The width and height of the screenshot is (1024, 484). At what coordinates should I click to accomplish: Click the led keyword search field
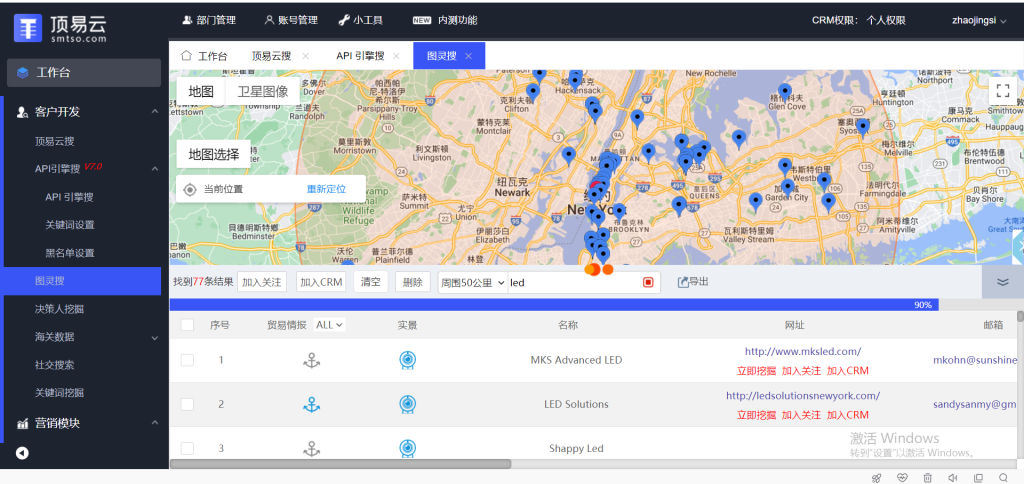click(570, 283)
